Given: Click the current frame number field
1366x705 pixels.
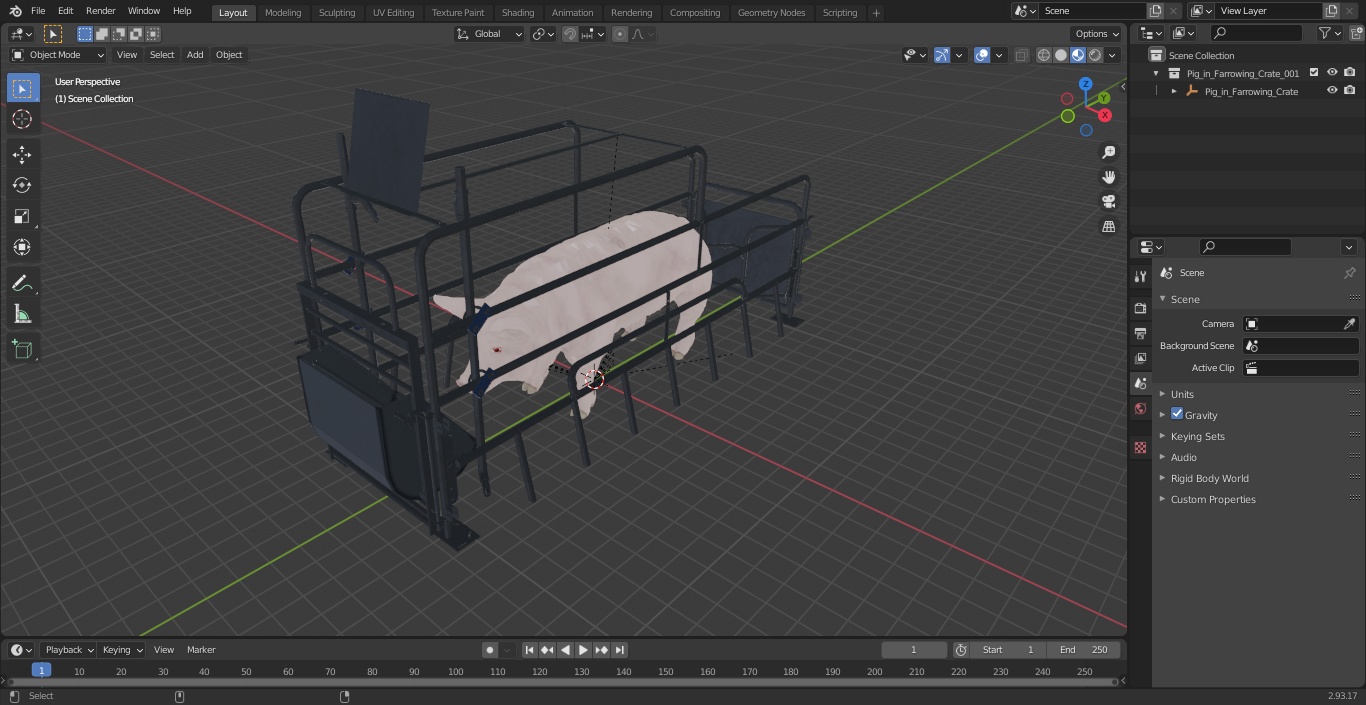Looking at the screenshot, I should (914, 650).
